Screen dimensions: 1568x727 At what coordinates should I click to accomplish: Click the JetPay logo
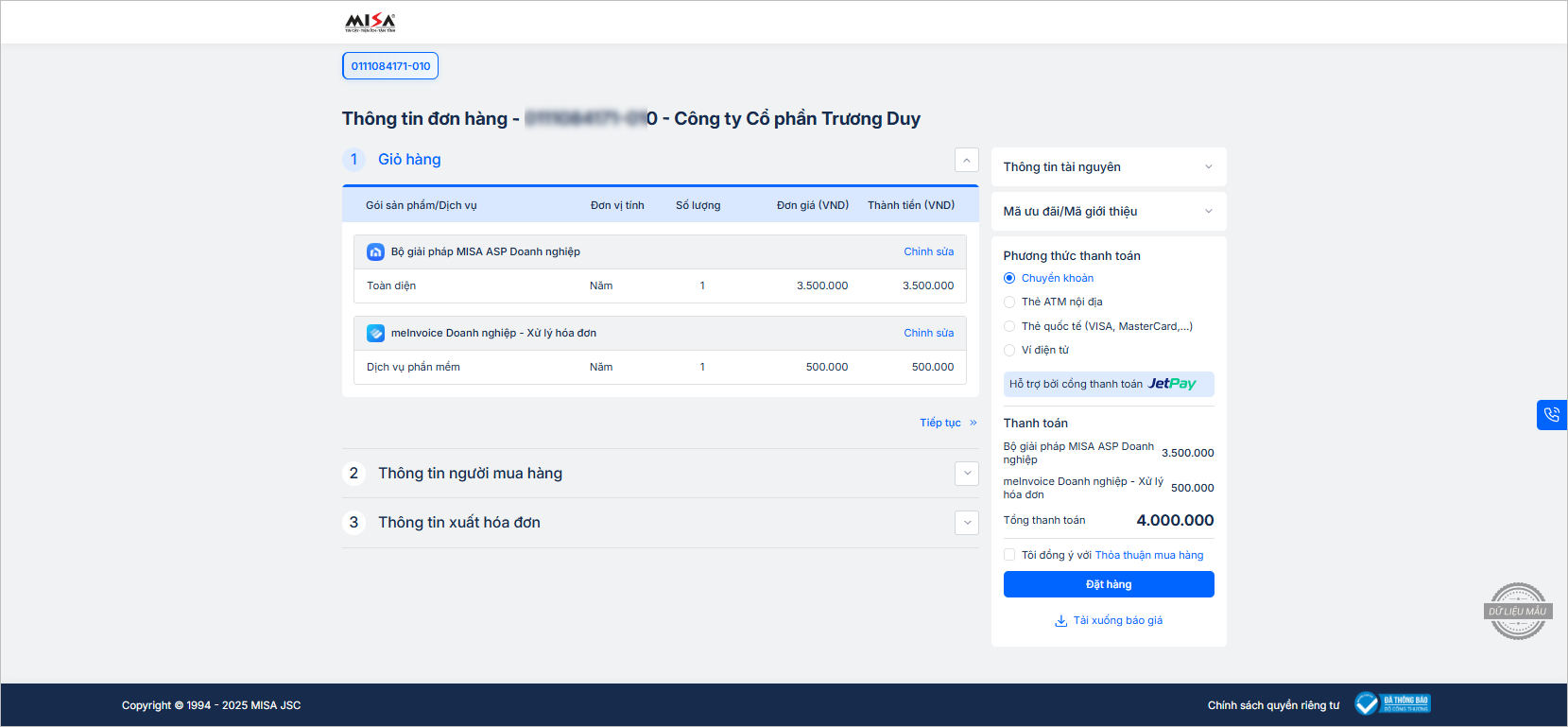coord(1172,384)
